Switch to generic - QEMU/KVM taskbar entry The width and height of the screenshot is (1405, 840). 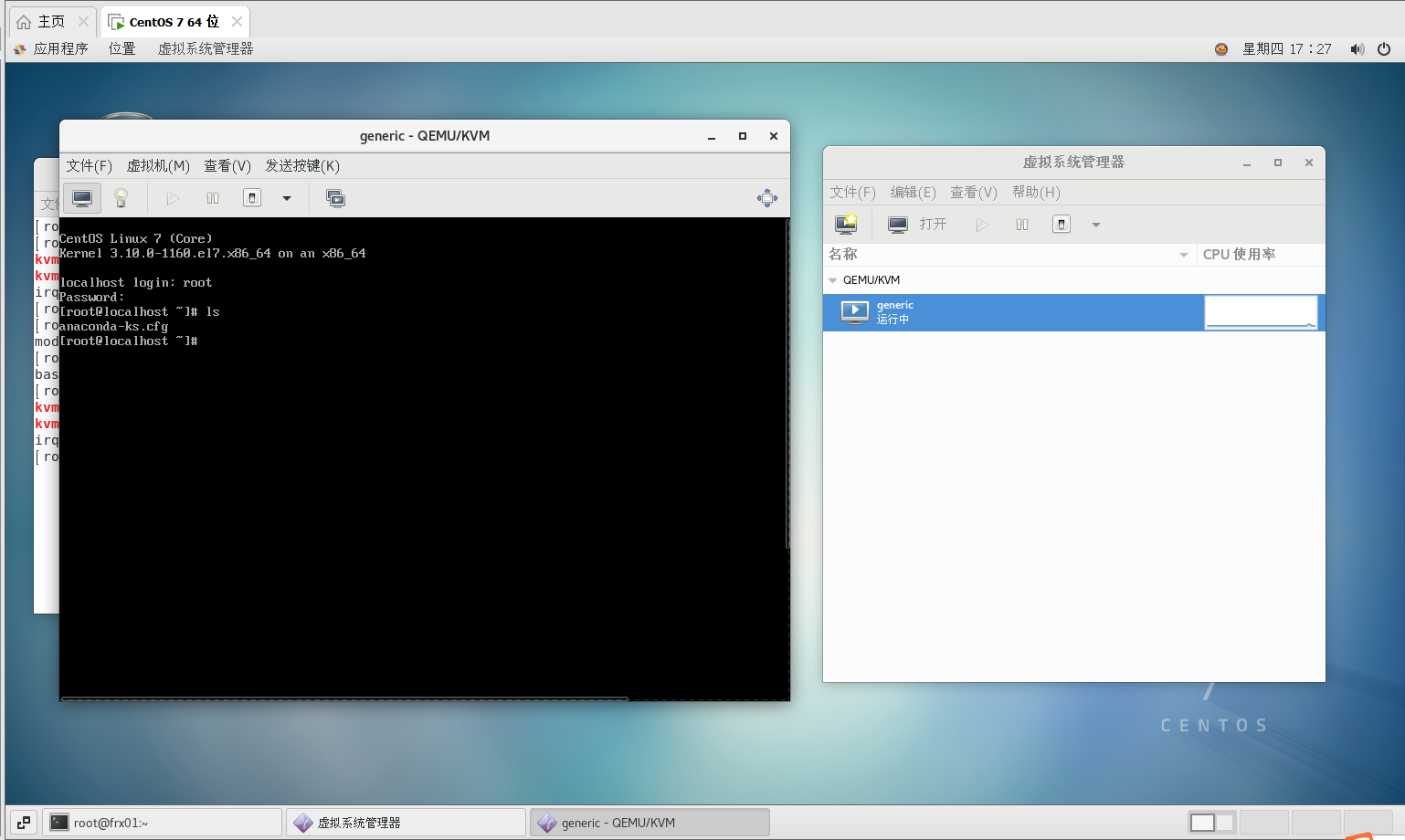650,823
